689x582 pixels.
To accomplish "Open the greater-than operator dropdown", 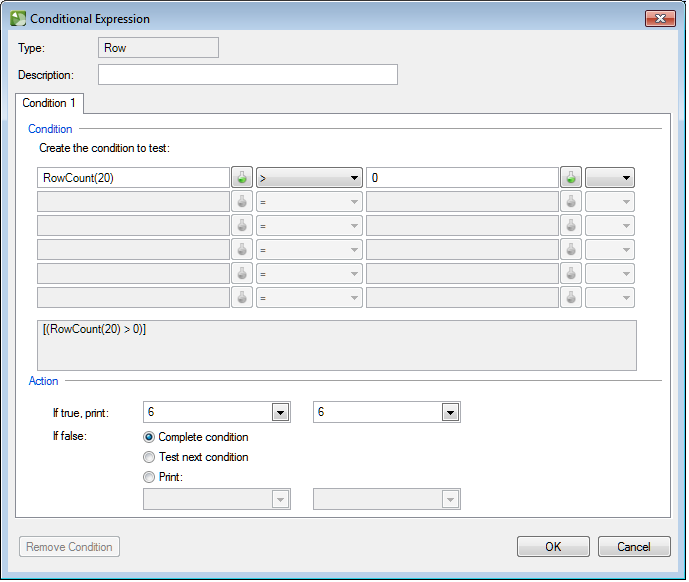I will click(x=309, y=178).
